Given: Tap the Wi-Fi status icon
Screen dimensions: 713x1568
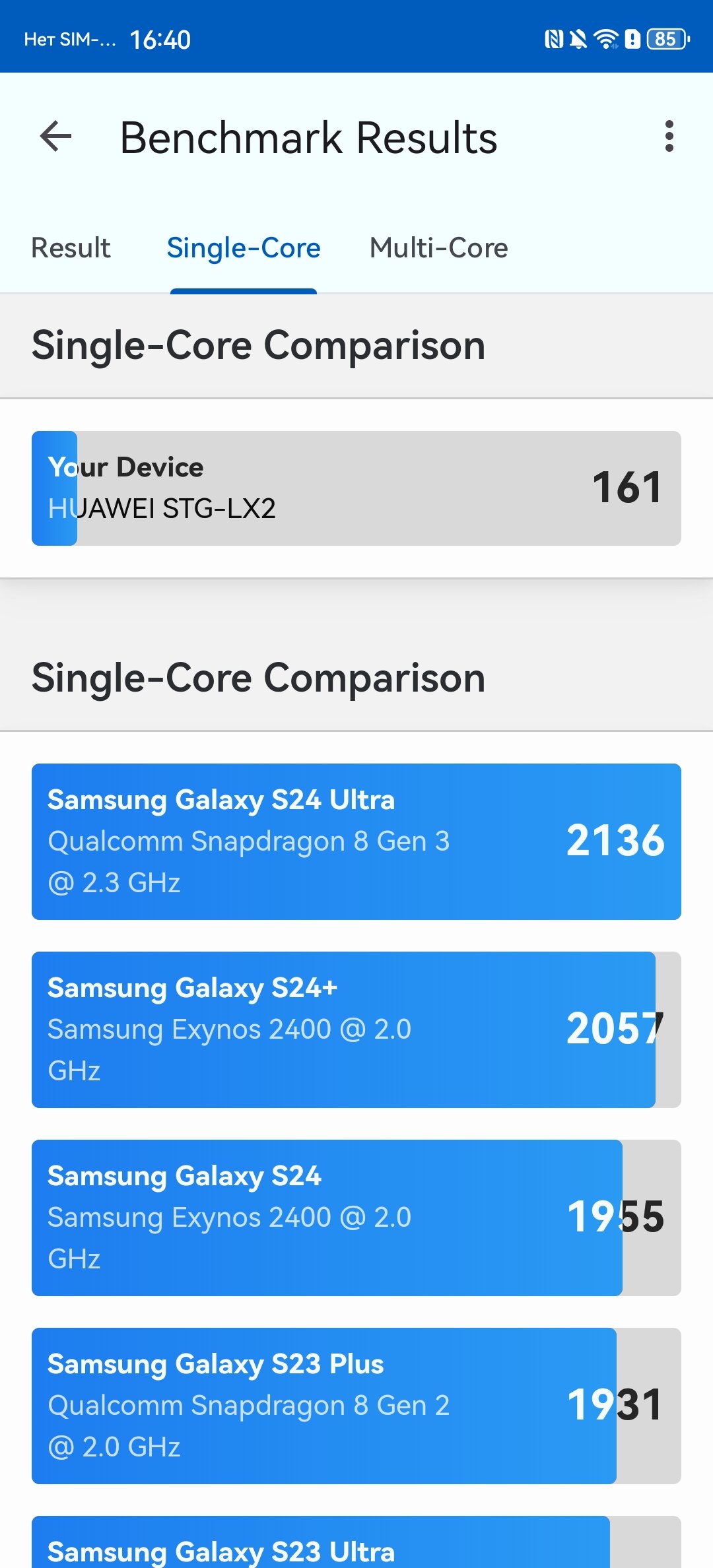Looking at the screenshot, I should tap(605, 40).
